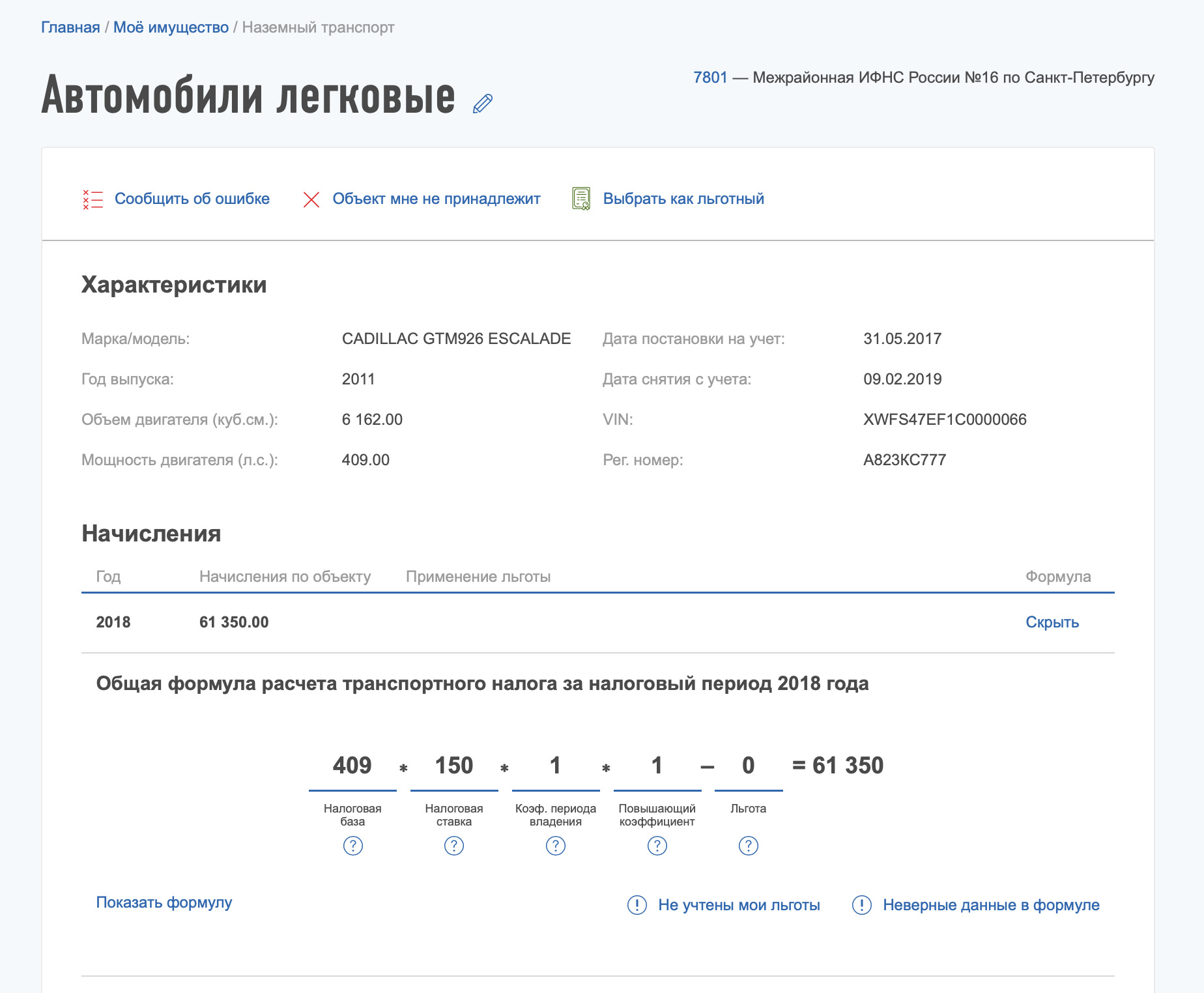Click the model CADILLAC GTM926 ESCALADE
The width and height of the screenshot is (1204, 993).
tap(456, 339)
